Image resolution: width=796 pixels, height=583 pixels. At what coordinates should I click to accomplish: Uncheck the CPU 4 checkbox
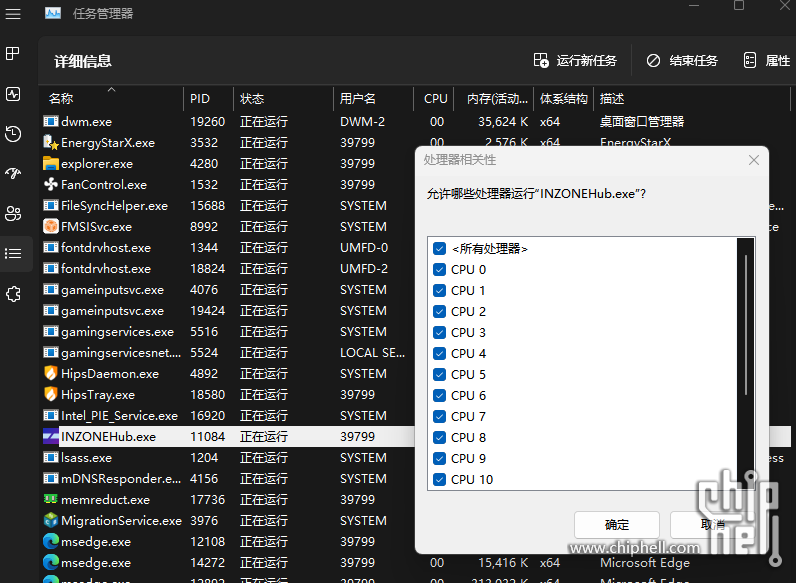pyautogui.click(x=440, y=353)
